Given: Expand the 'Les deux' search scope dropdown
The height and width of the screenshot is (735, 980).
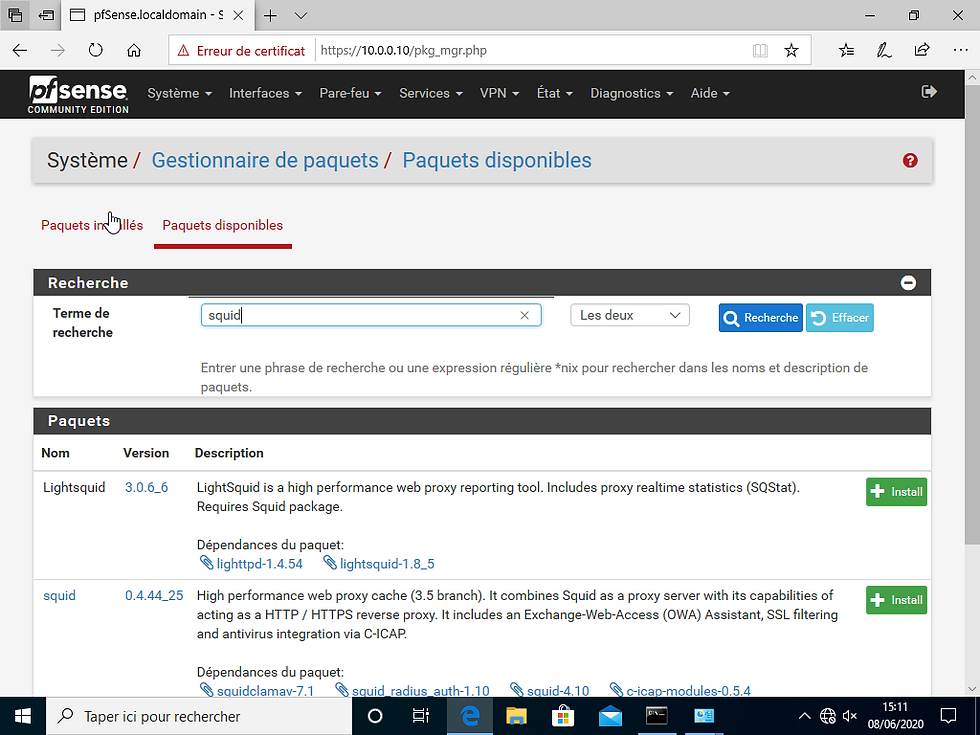Looking at the screenshot, I should [x=630, y=315].
